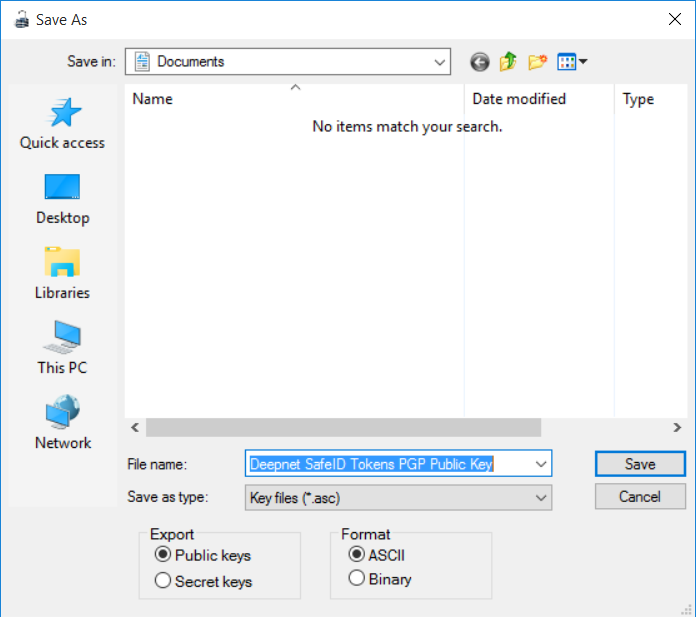Select Public keys export option

(x=163, y=555)
